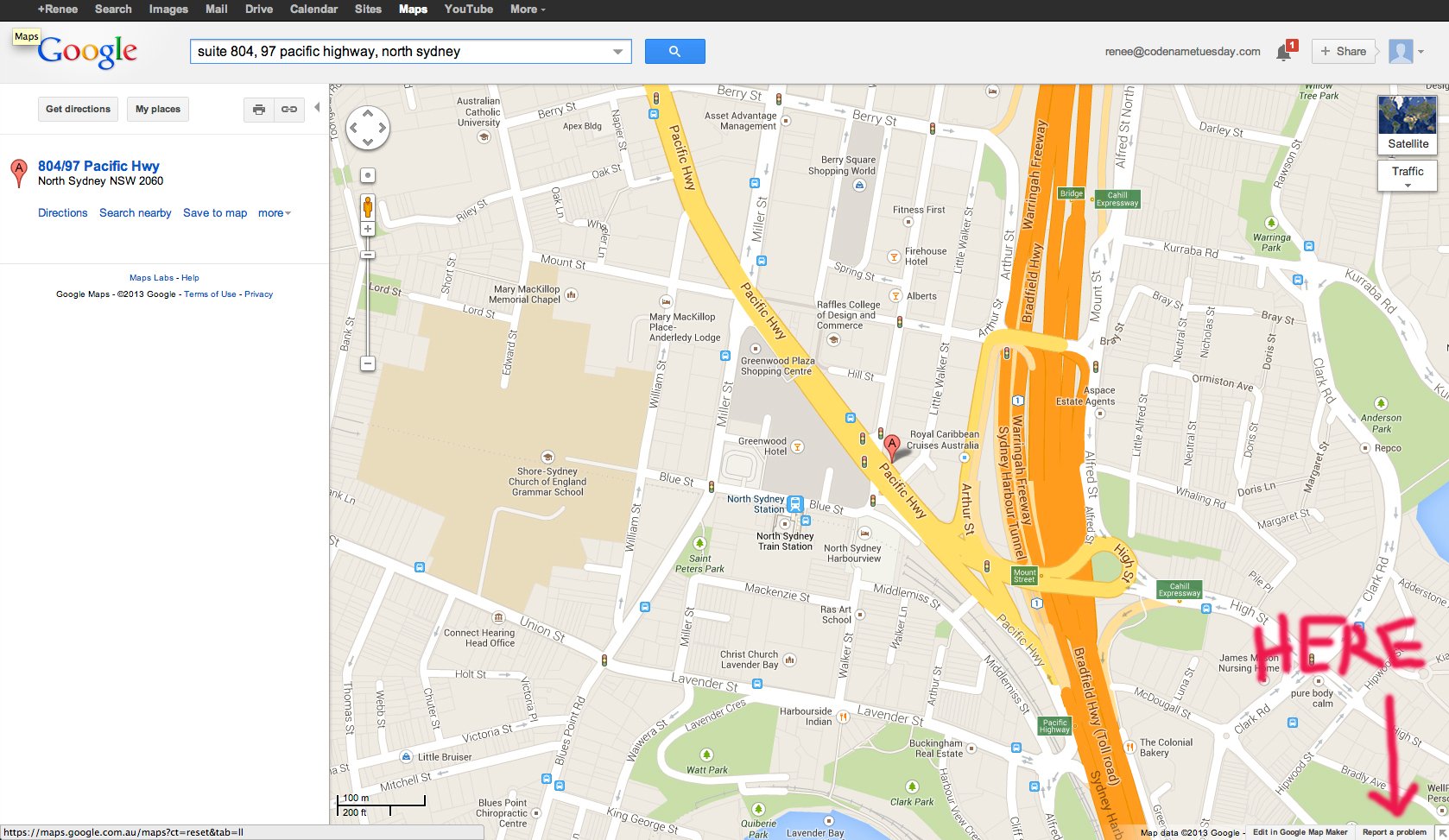Open the 804/97 Pacific Hwy result link
The width and height of the screenshot is (1449, 840).
[x=98, y=166]
